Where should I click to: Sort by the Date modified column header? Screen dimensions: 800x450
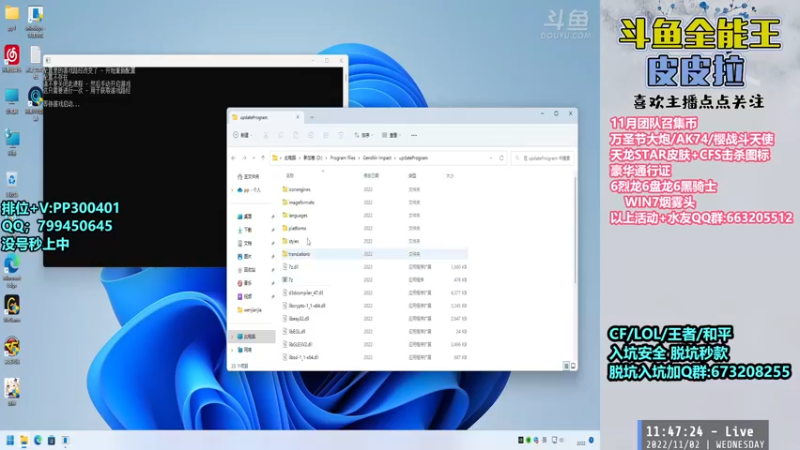coord(371,176)
